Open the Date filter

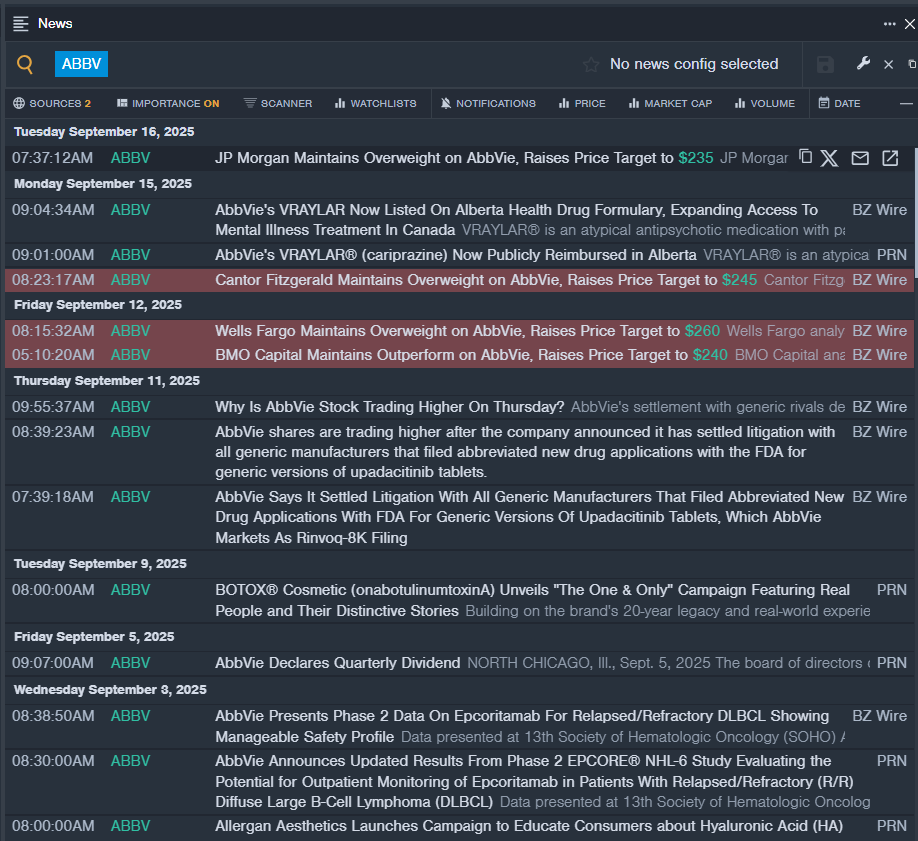839,103
